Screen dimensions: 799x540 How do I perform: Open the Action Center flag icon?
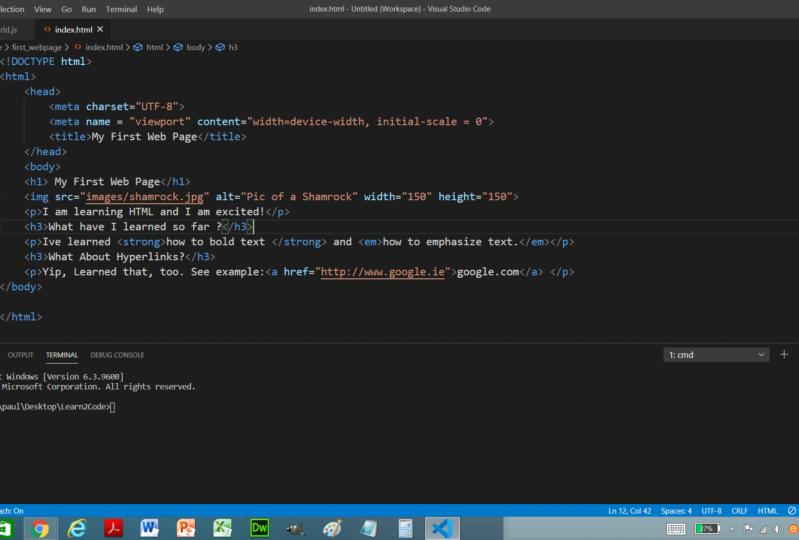(x=748, y=529)
